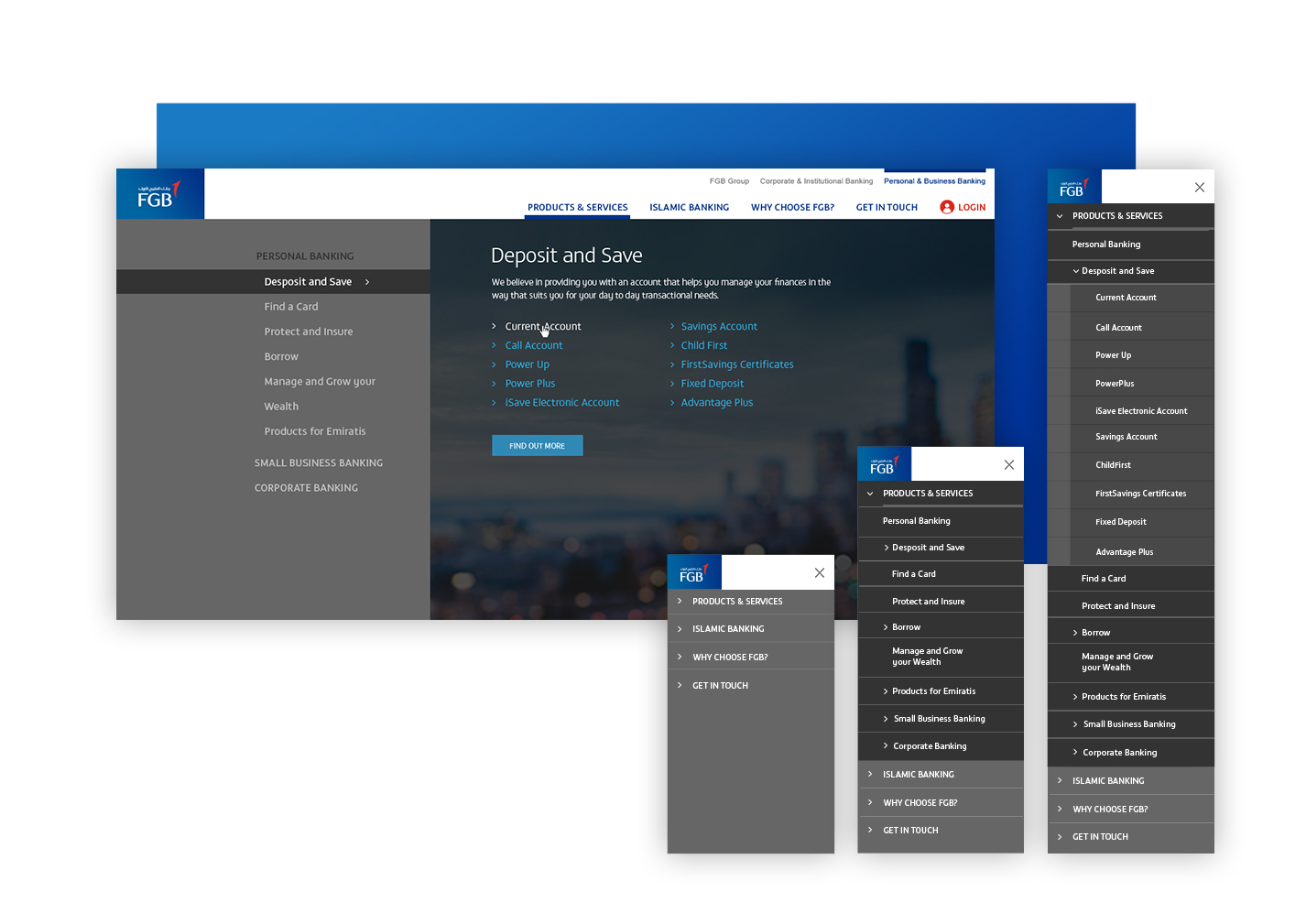Open Islamic Banking in desktop top navigation

(689, 208)
